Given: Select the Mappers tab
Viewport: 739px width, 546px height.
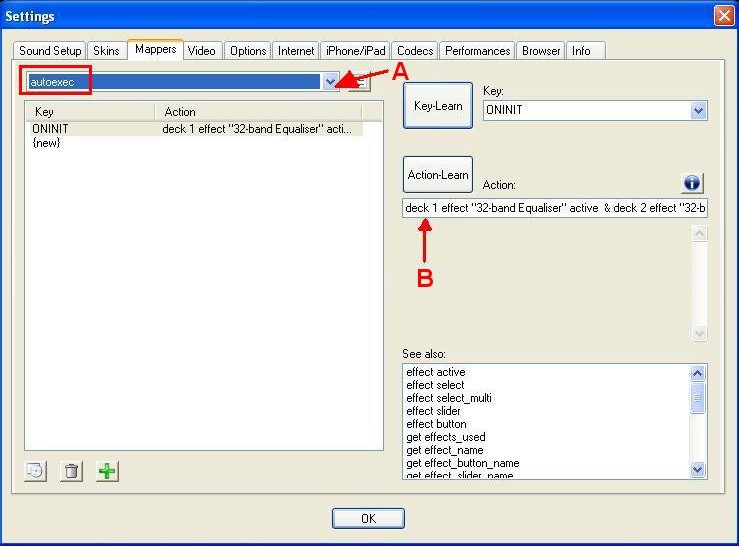Looking at the screenshot, I should point(156,49).
